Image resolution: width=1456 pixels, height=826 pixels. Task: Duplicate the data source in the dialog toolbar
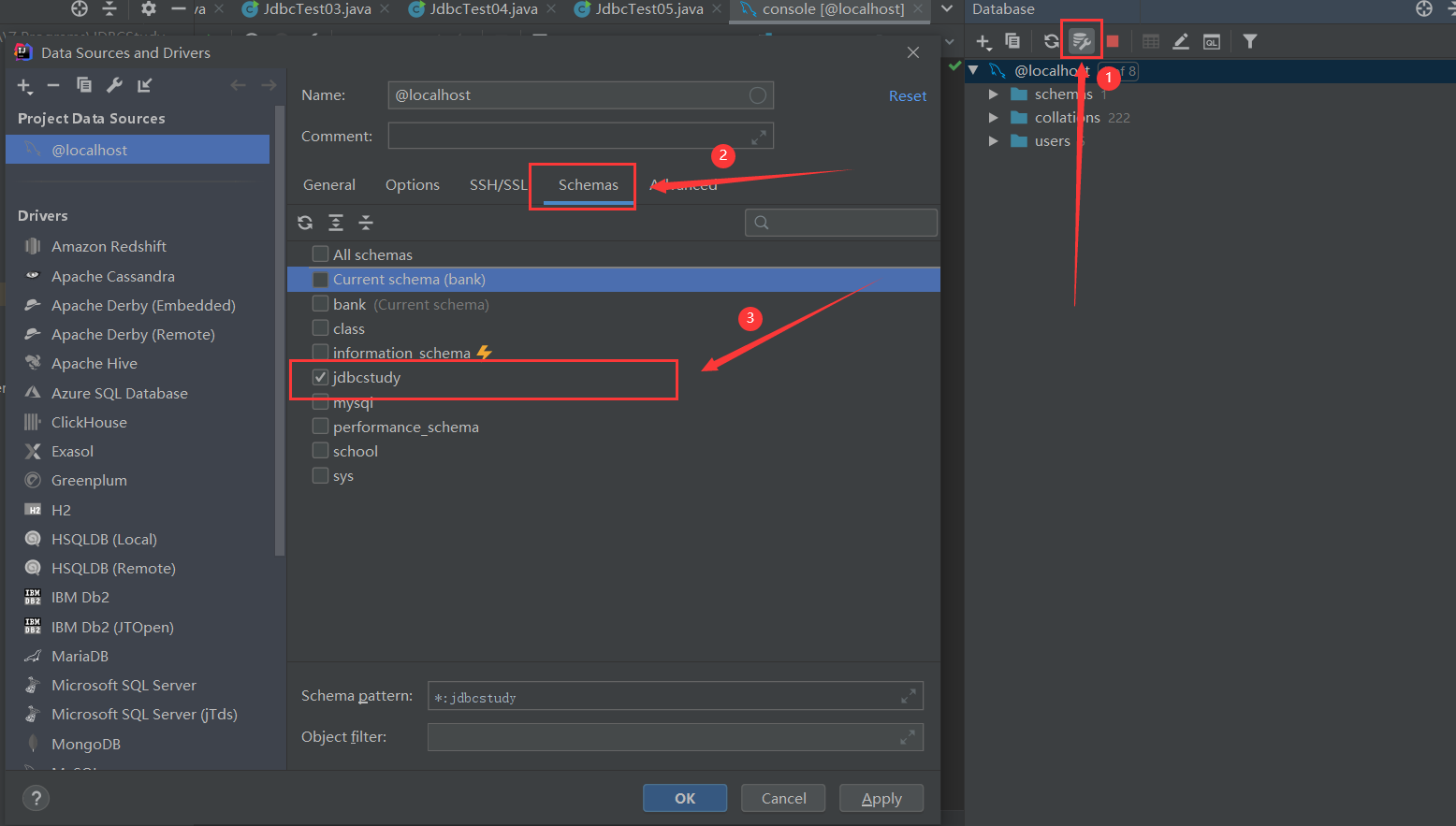[84, 85]
